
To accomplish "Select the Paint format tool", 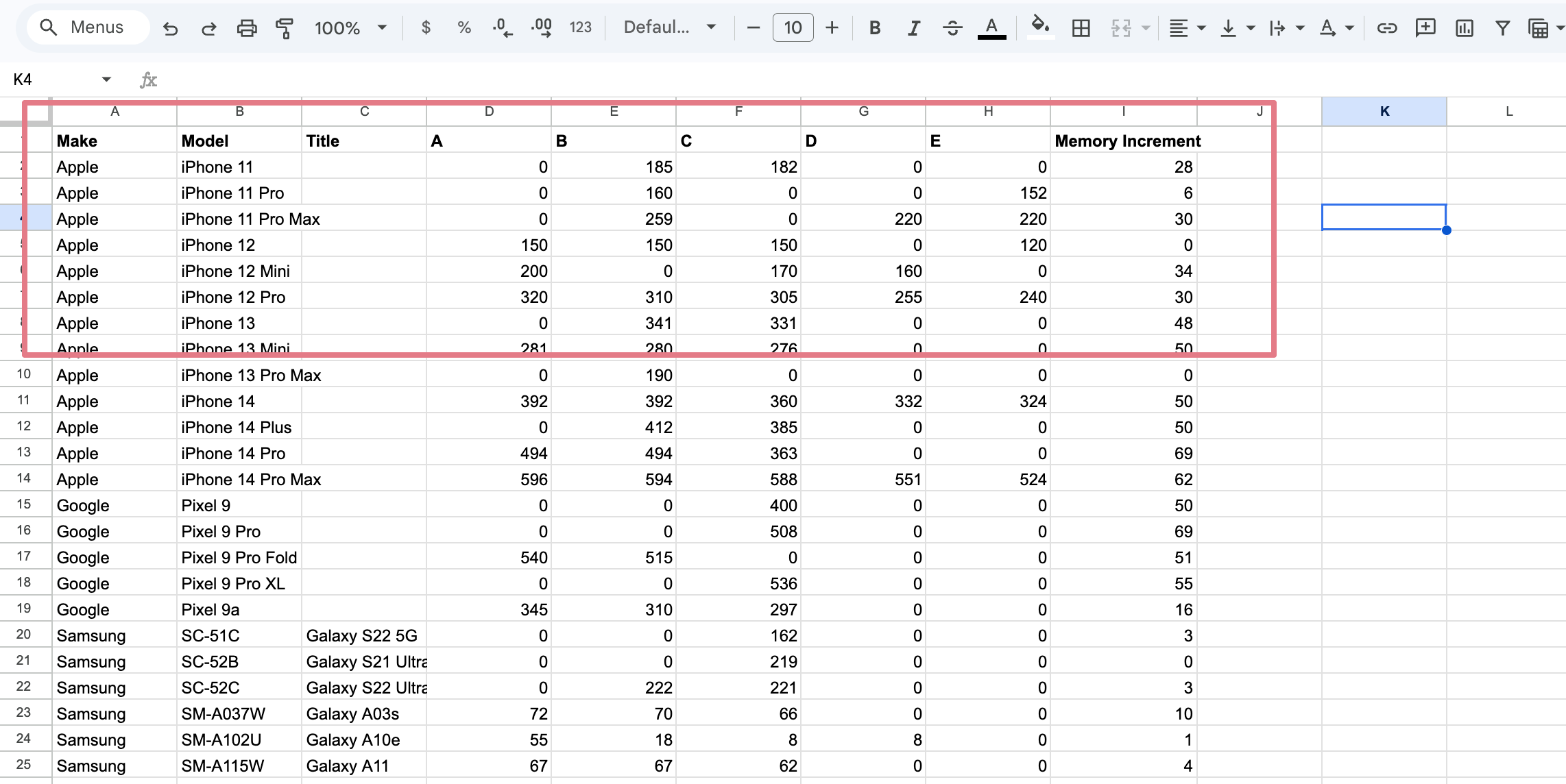I will pos(285,28).
